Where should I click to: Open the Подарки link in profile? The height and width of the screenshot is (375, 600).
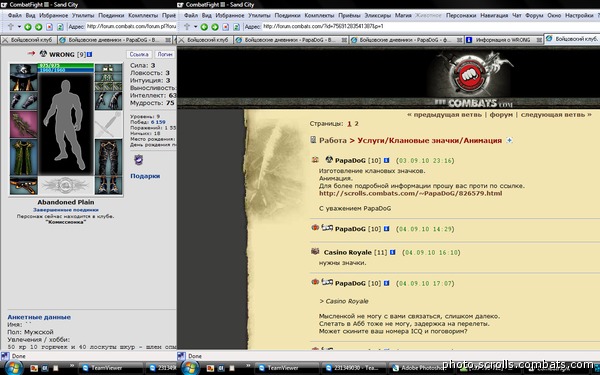coord(145,176)
